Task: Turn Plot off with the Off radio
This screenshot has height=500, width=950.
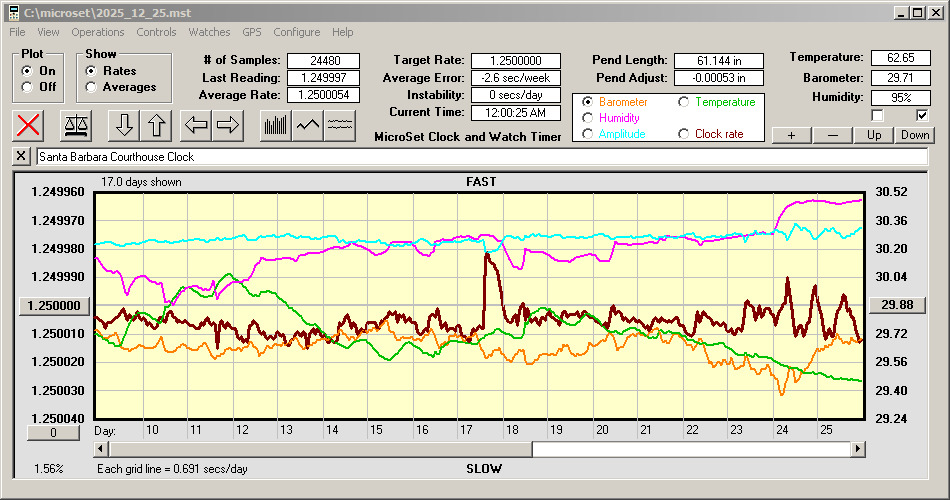Action: [x=26, y=87]
